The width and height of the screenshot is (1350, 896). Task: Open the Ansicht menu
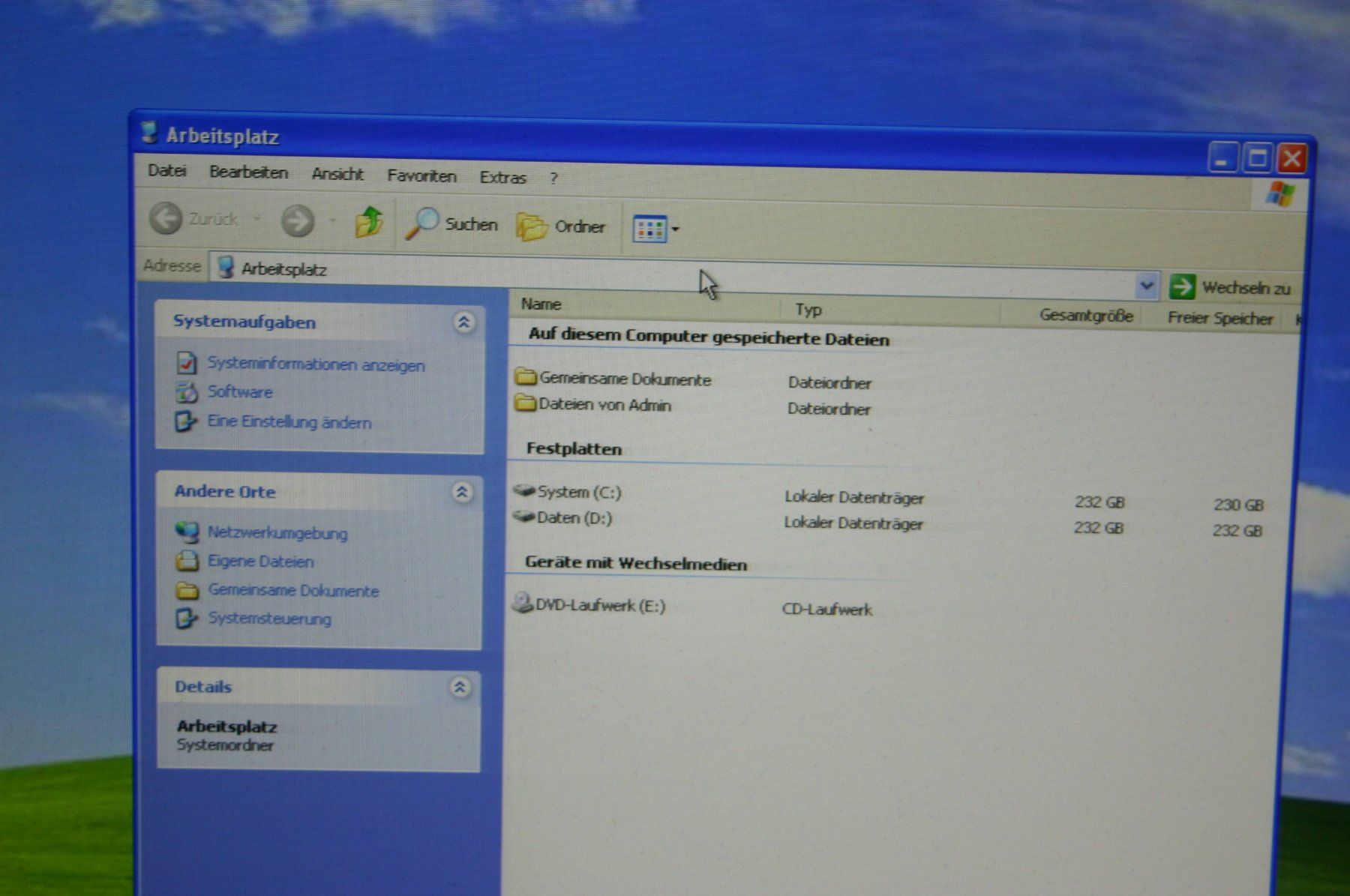pos(337,174)
